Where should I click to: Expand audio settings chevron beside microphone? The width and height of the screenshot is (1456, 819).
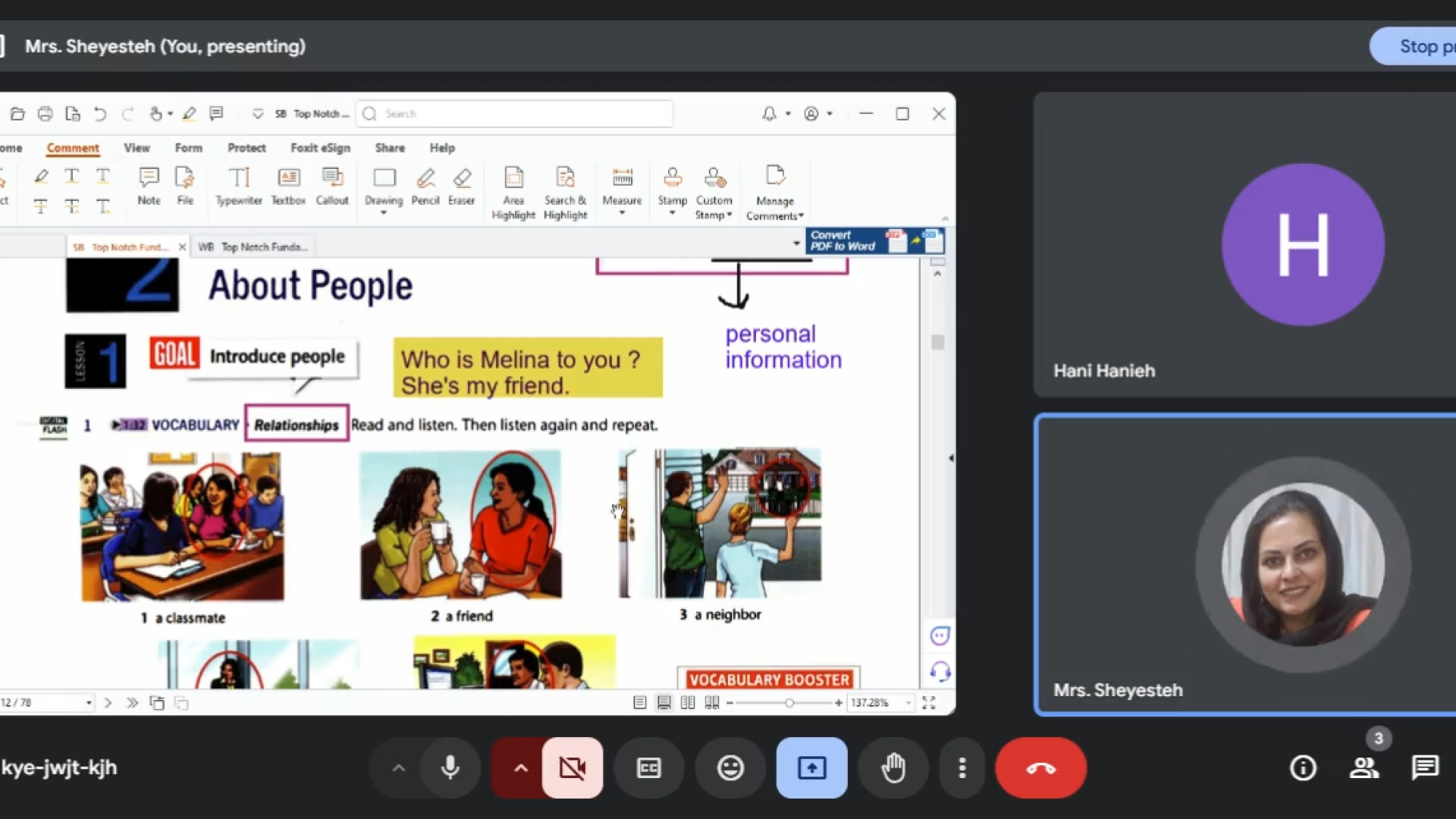[398, 768]
